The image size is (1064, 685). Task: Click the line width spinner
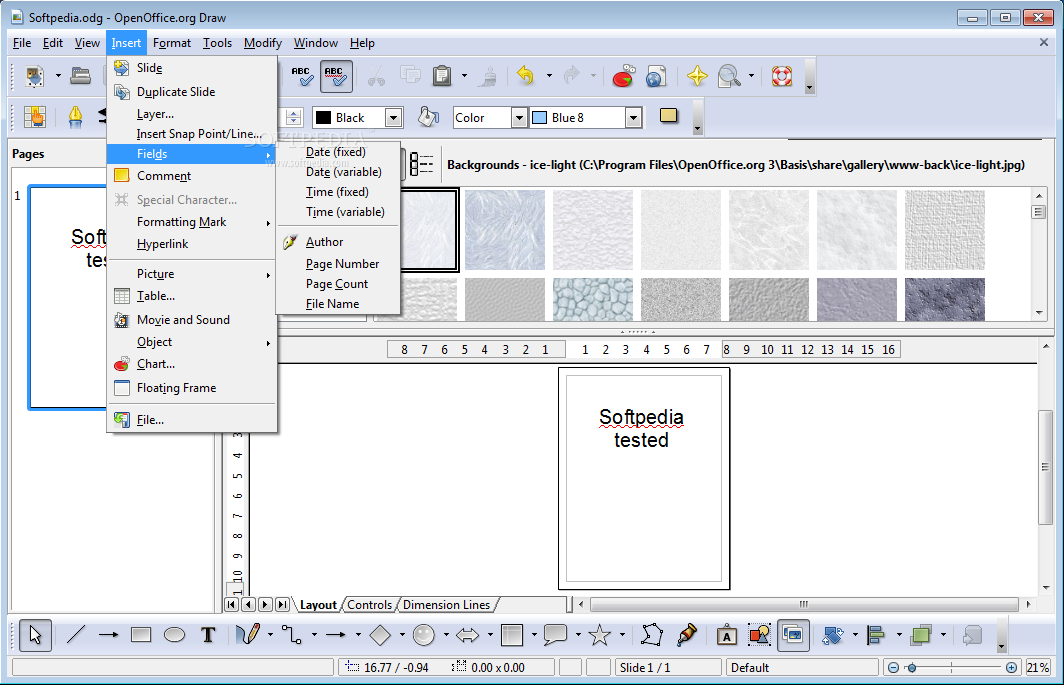pos(293,117)
